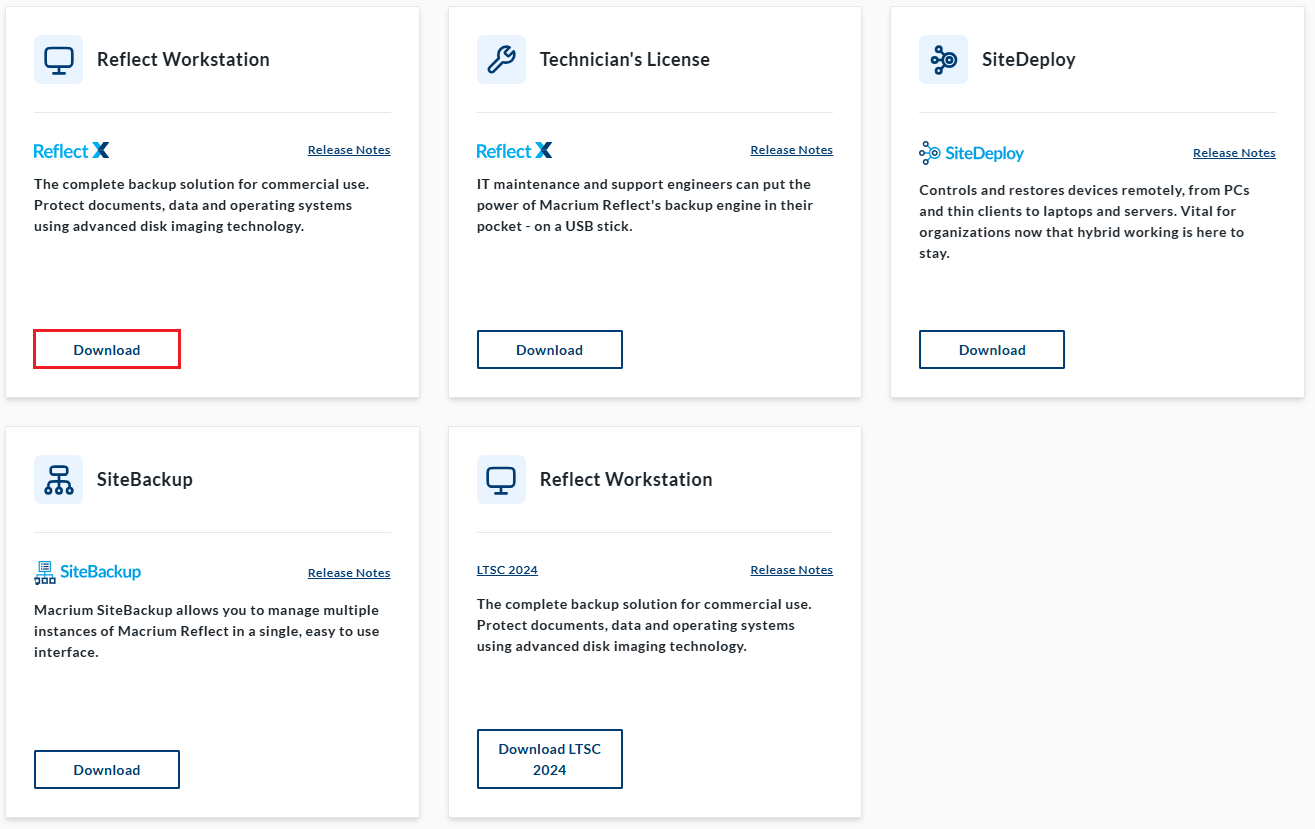
Task: Click the Reflect X logo on Reflect Workstation card
Action: click(x=71, y=150)
